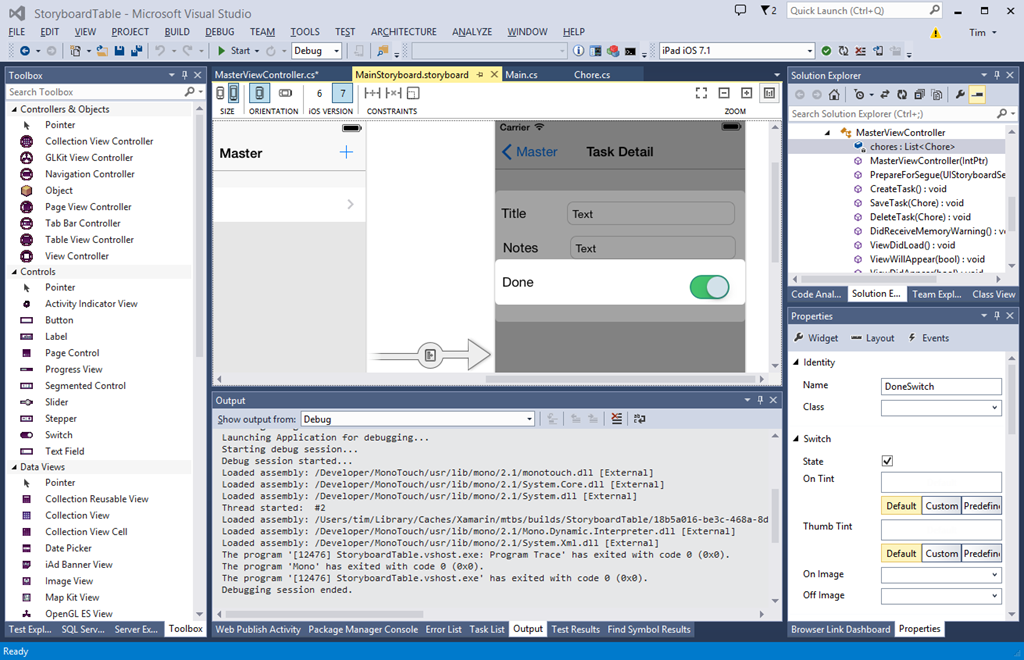Image resolution: width=1024 pixels, height=660 pixels.
Task: Open the Tim account menu
Action: coord(982,33)
